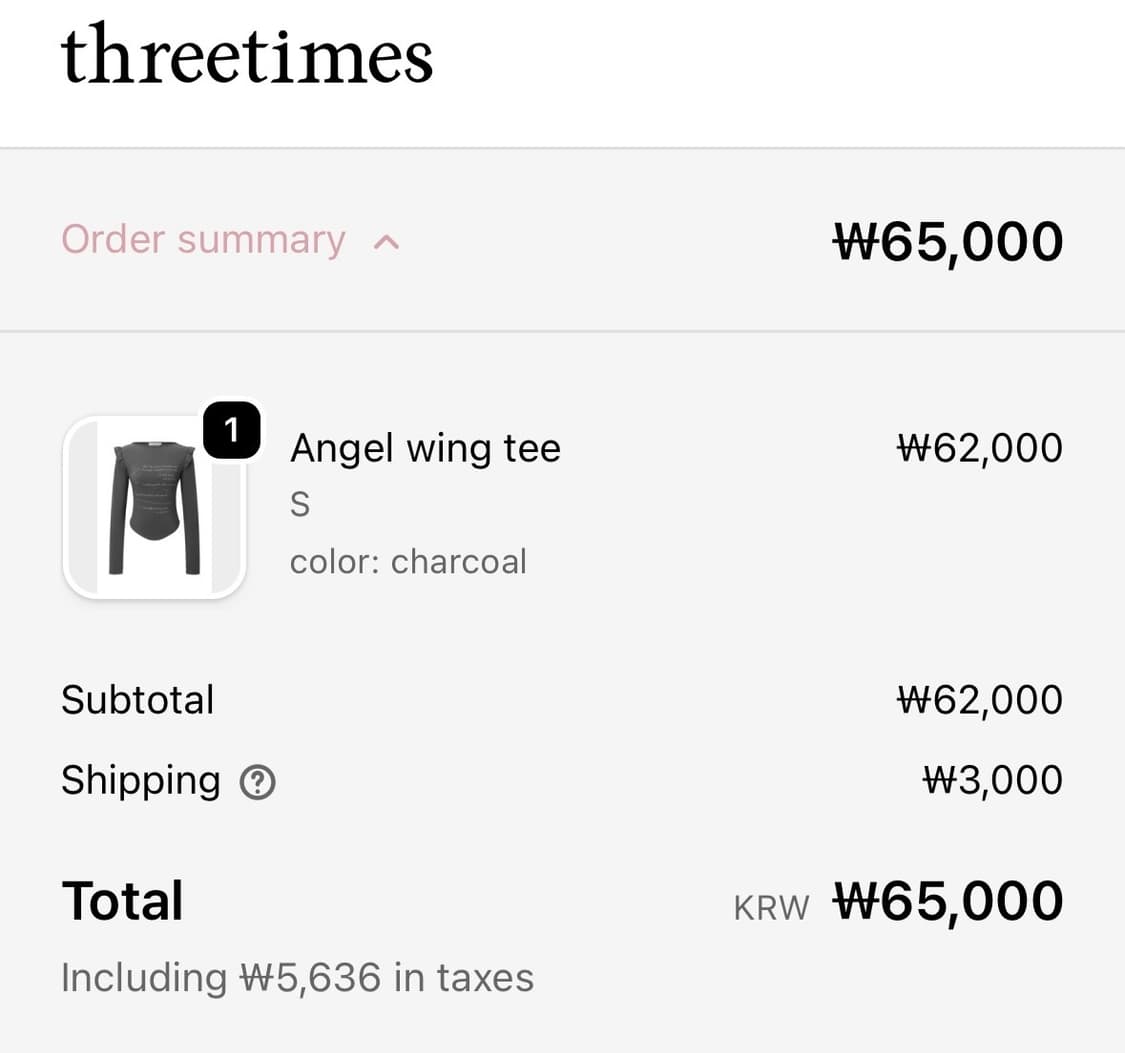The height and width of the screenshot is (1053, 1125).
Task: Click the size S variant text
Action: 300,506
